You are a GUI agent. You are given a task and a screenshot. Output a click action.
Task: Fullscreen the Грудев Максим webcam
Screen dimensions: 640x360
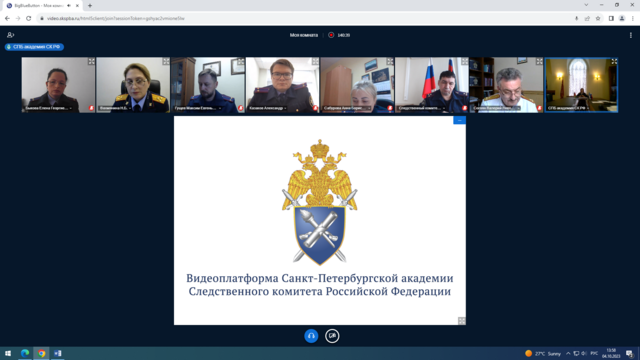coord(241,62)
